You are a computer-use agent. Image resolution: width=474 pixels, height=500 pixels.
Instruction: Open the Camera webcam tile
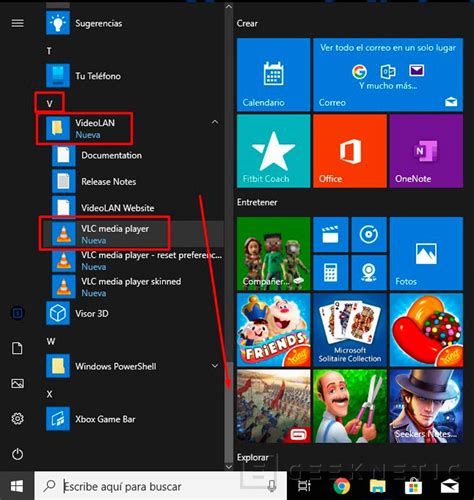click(x=369, y=273)
